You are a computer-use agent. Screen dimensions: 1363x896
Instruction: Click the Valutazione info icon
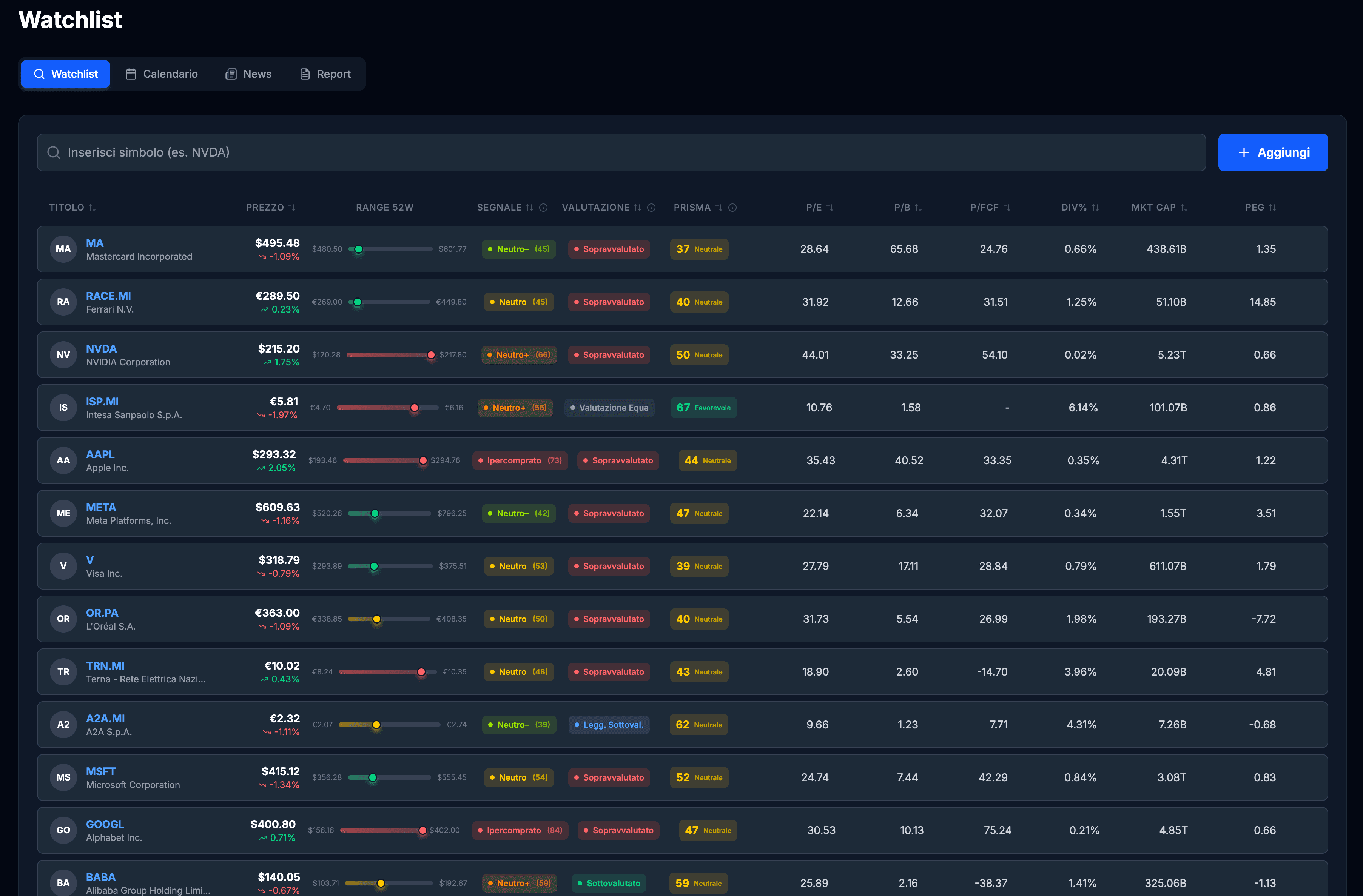[651, 207]
